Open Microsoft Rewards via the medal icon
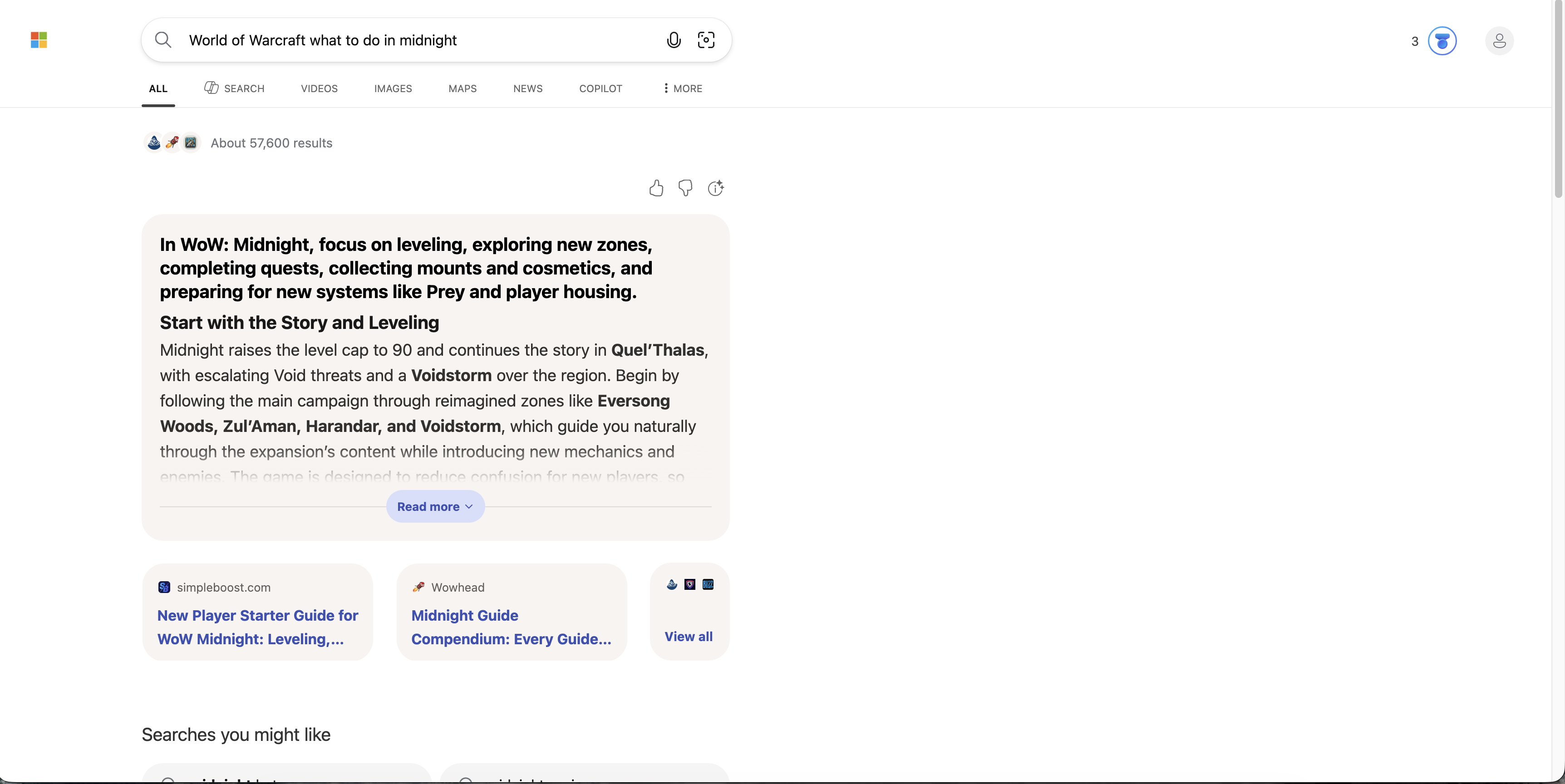 [x=1443, y=41]
